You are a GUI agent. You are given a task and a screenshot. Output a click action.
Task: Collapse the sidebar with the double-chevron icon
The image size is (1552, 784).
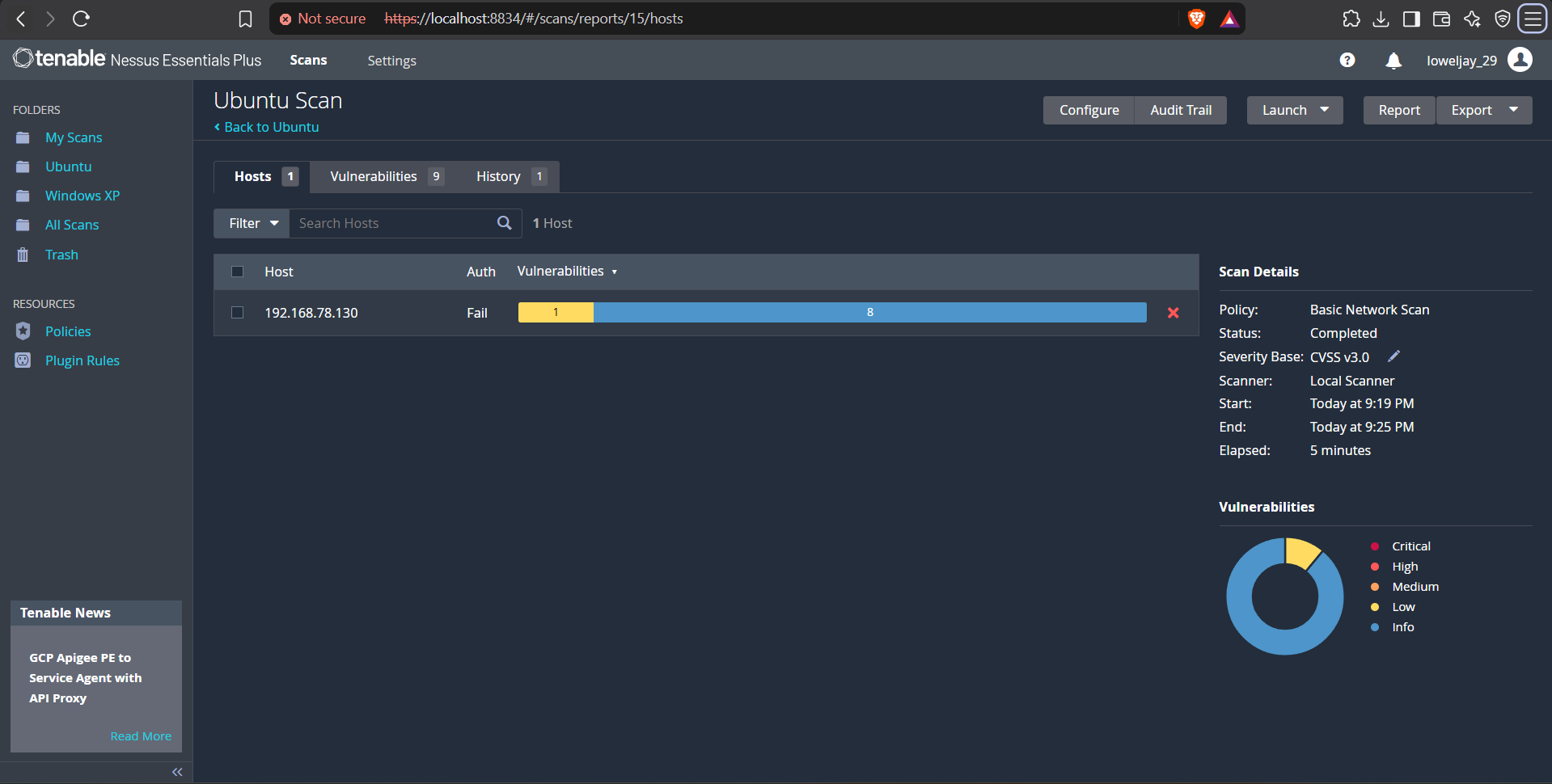tap(177, 772)
